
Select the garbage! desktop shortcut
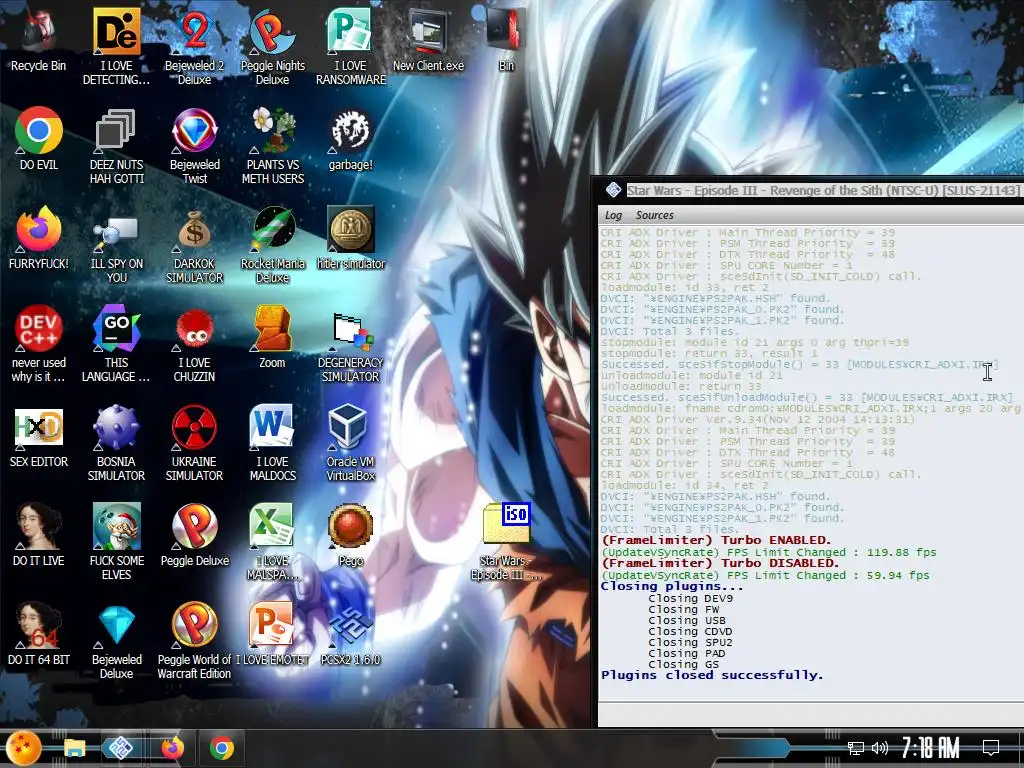(351, 138)
